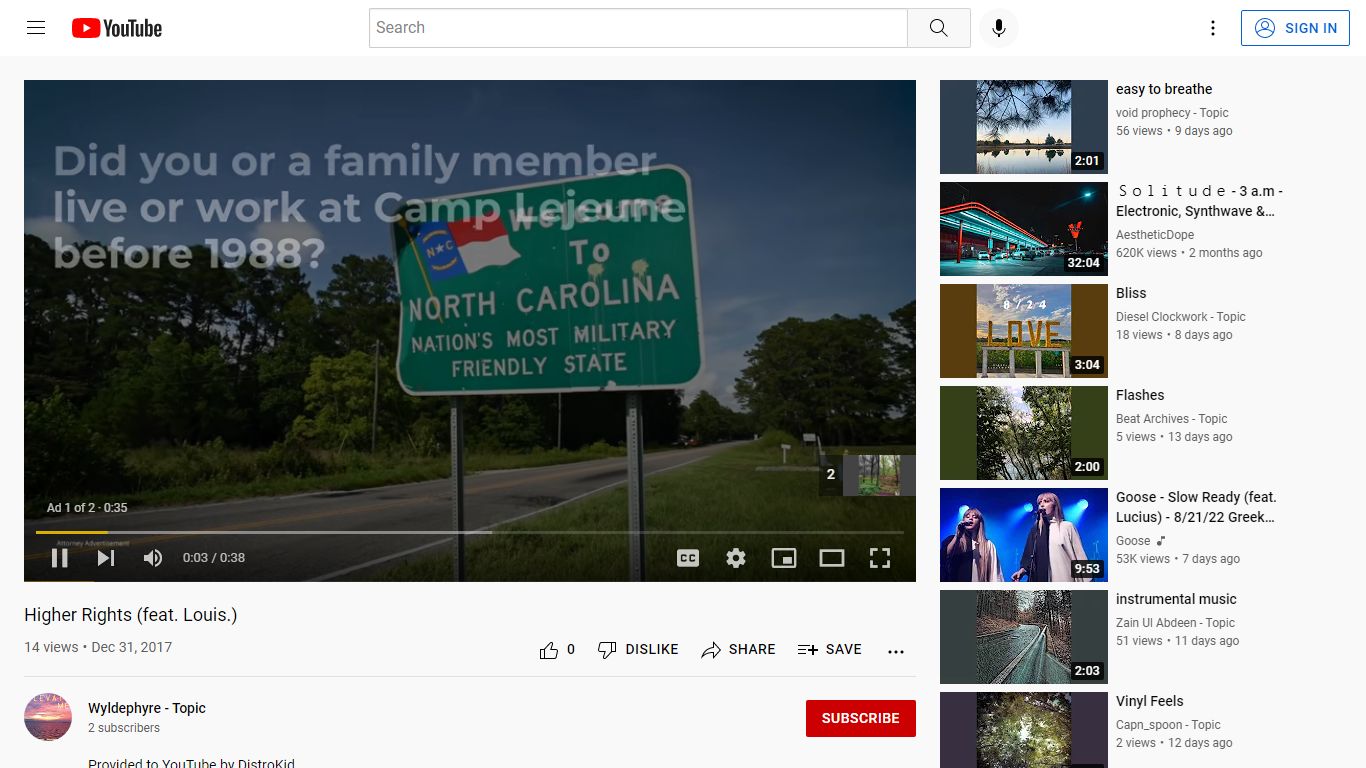Mute the video volume
1366x768 pixels.
point(152,558)
